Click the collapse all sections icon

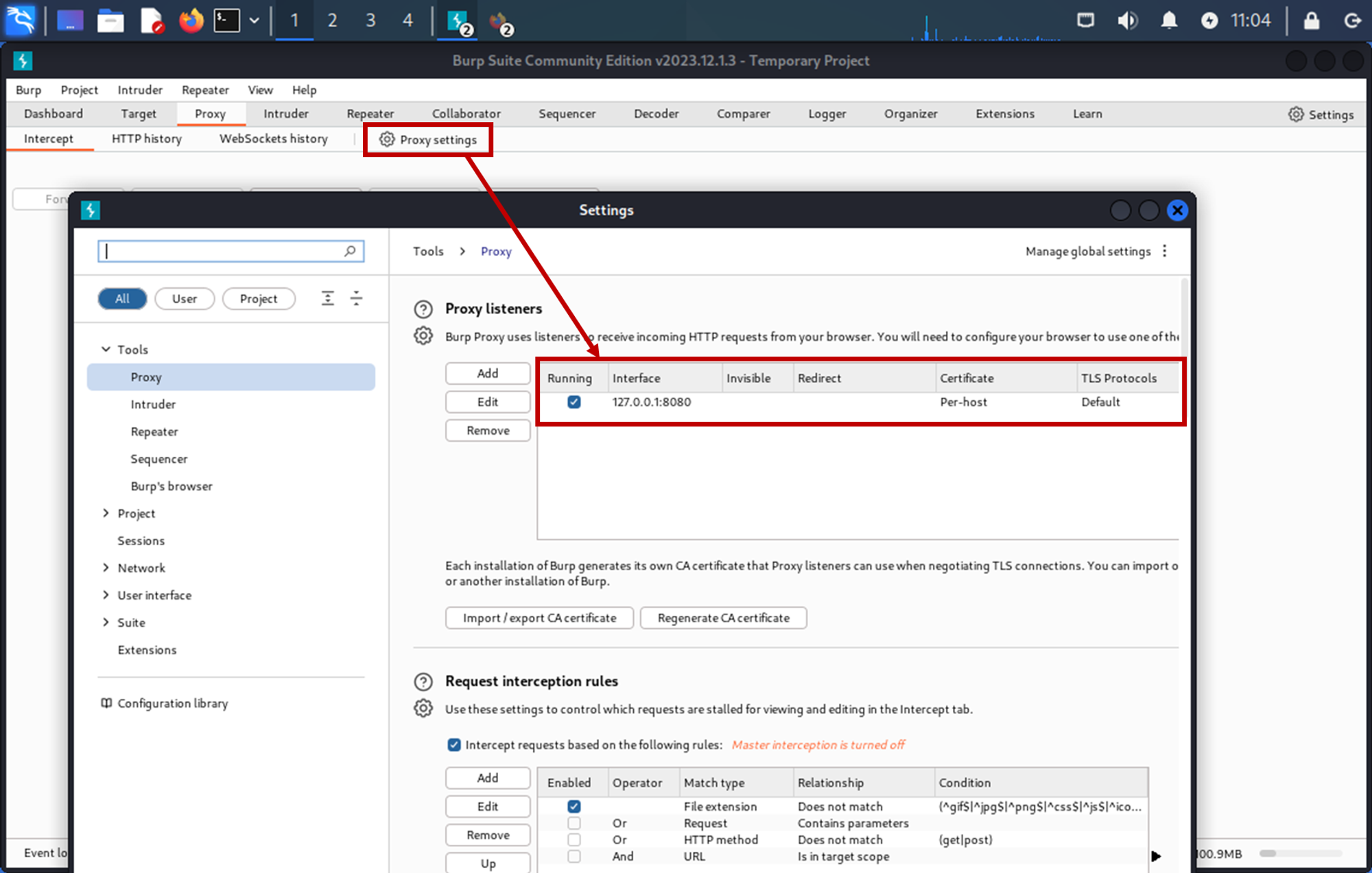pos(356,298)
